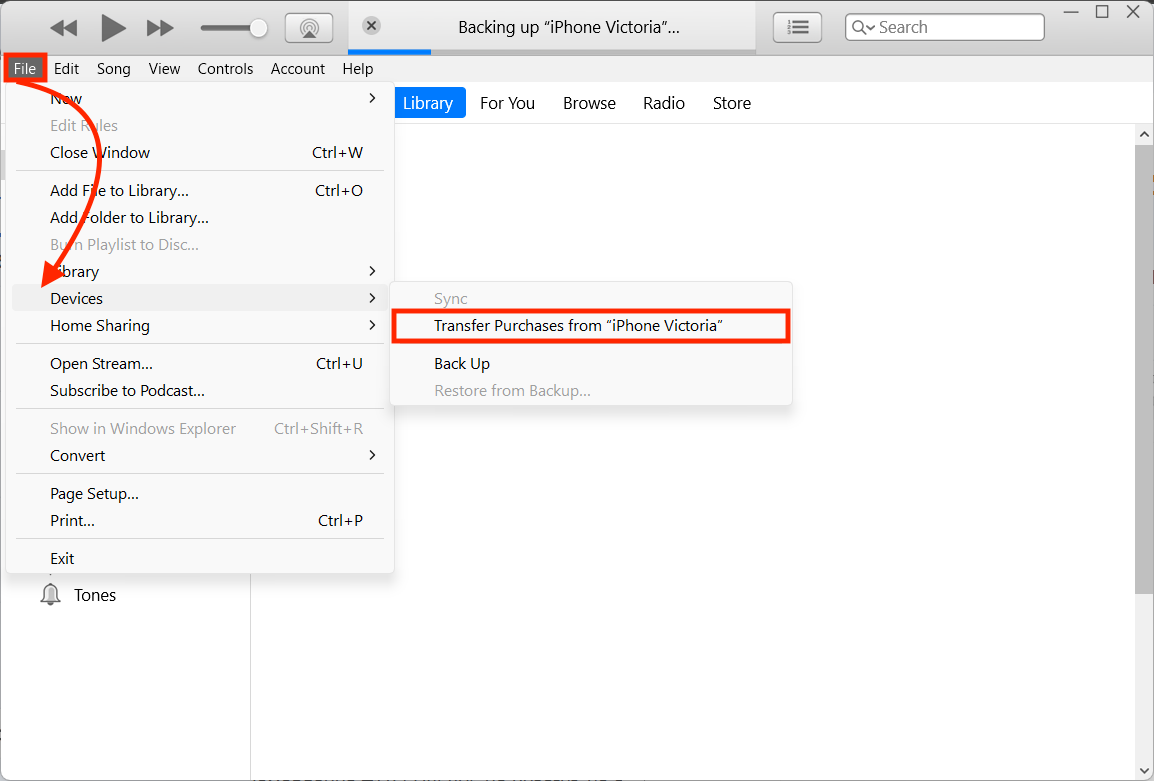This screenshot has height=781, width=1154.
Task: Switch to the Library tab
Action: coord(428,103)
